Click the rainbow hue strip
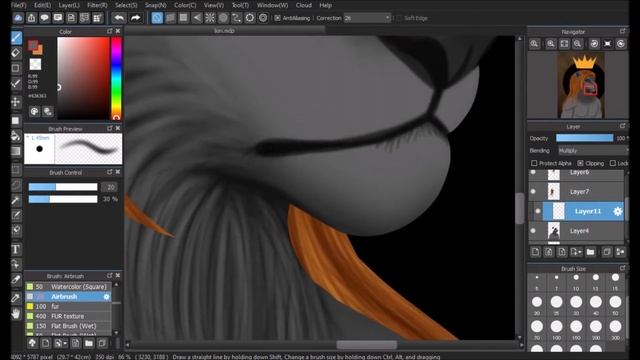The width and height of the screenshot is (640, 360). coord(116,78)
